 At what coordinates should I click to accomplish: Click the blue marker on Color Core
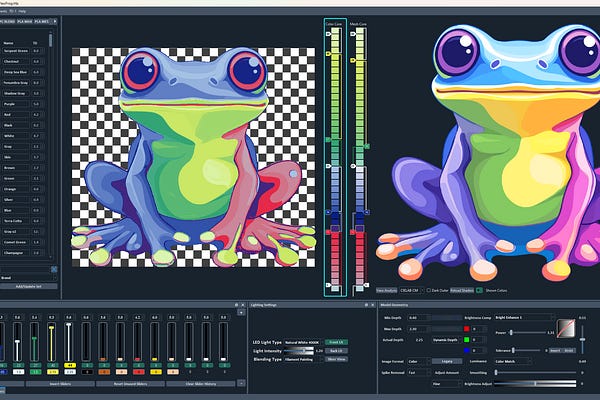point(328,212)
